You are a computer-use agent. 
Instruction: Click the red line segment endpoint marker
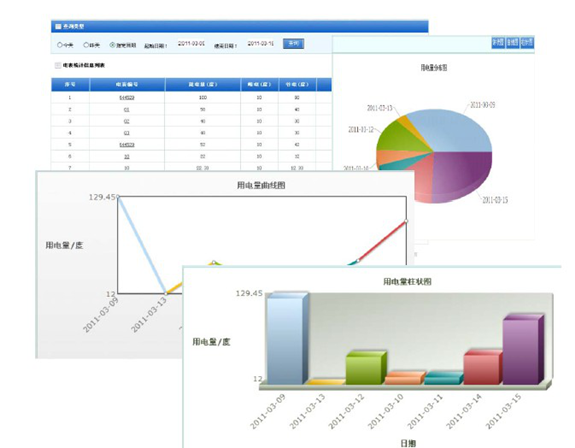click(x=406, y=221)
